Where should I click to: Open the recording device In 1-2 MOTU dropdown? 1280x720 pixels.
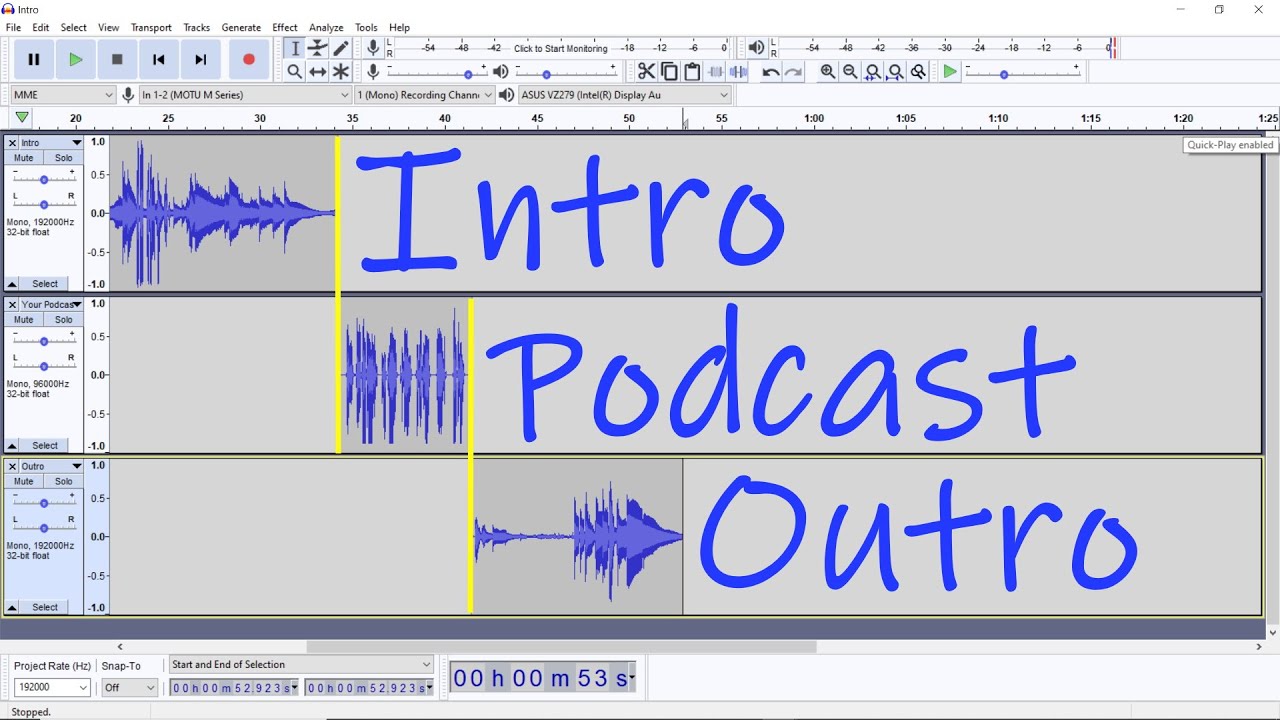click(x=245, y=95)
